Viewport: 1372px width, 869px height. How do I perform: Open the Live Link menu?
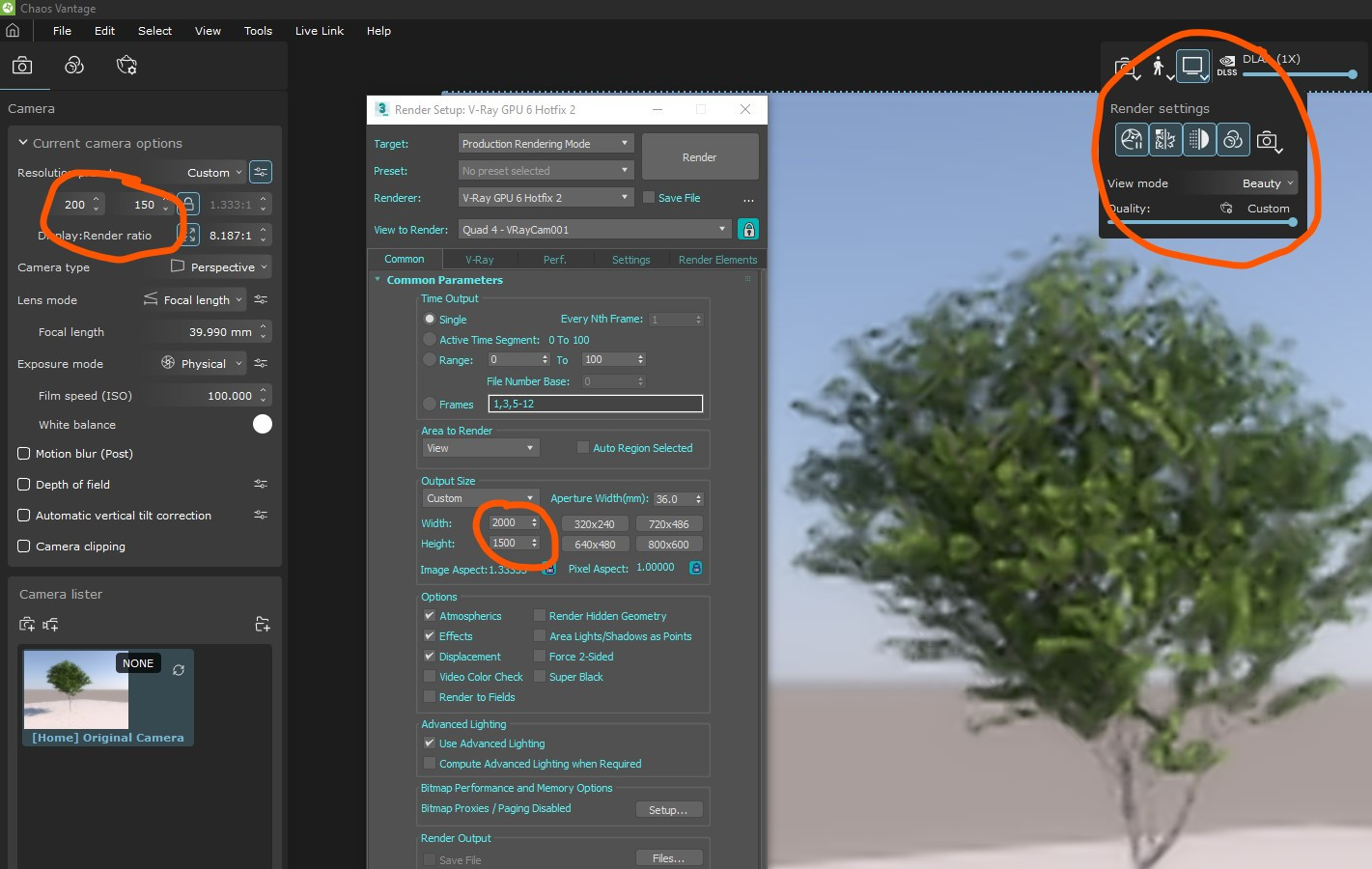[x=320, y=31]
